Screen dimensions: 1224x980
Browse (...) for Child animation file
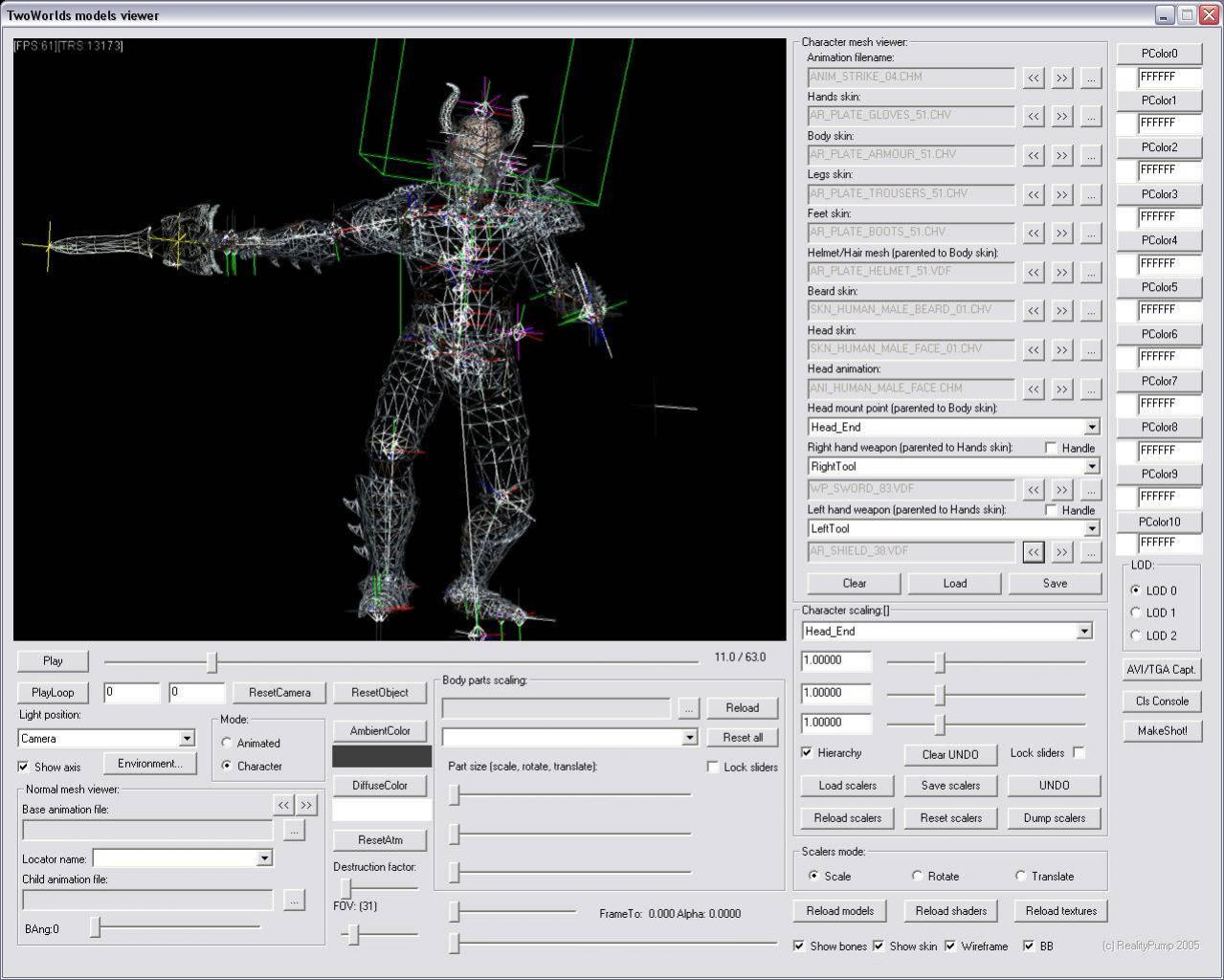(x=295, y=900)
